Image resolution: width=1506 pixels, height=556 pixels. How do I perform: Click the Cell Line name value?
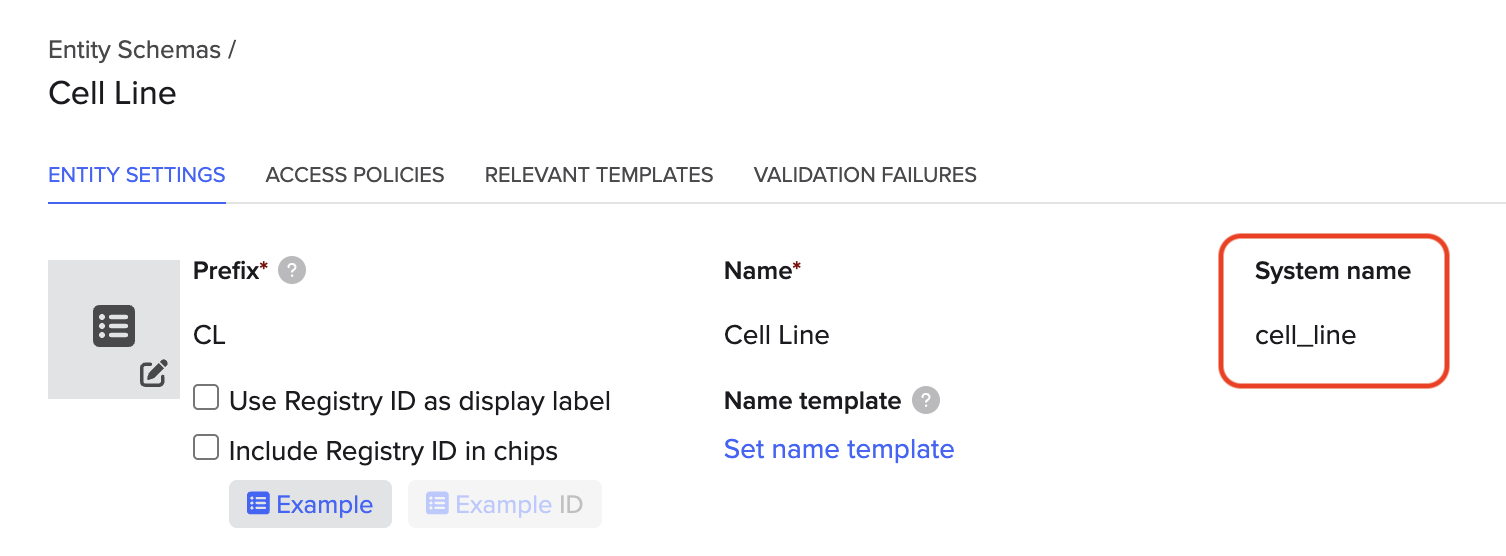click(x=777, y=335)
